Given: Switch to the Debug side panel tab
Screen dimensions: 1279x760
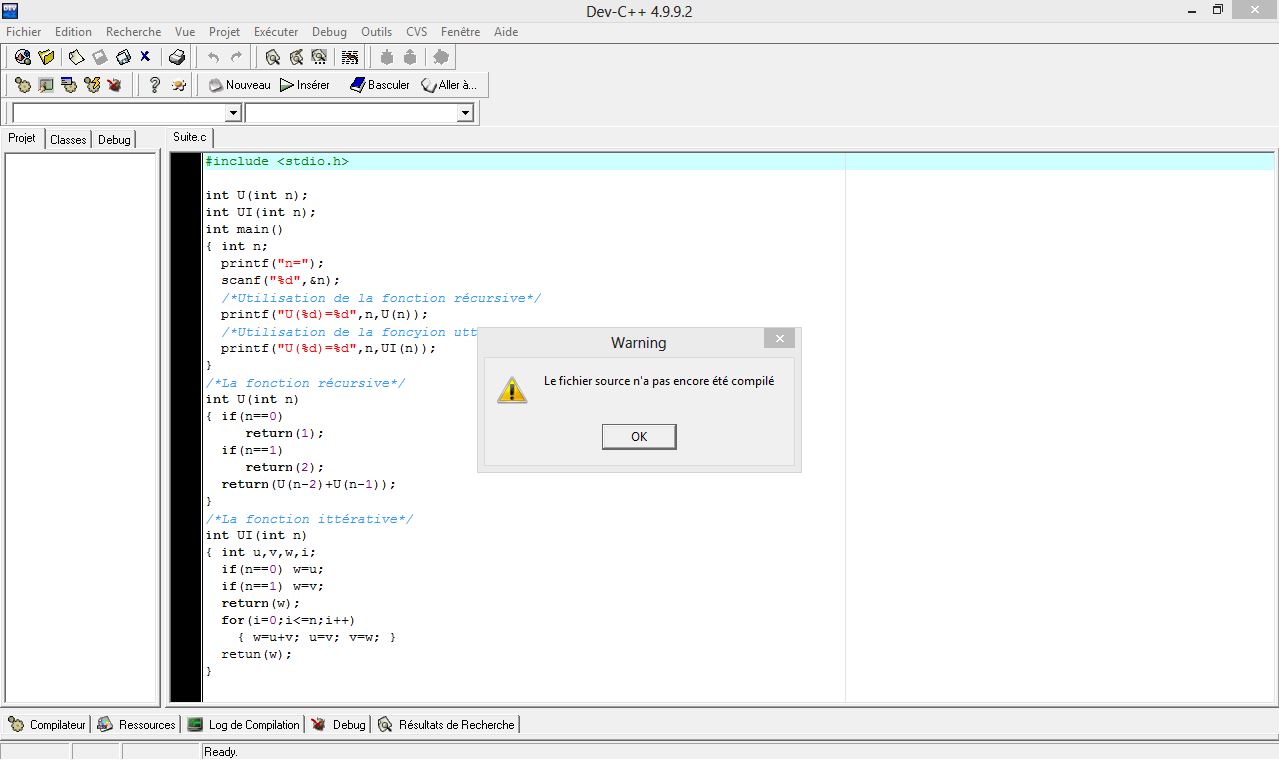Looking at the screenshot, I should 114,139.
